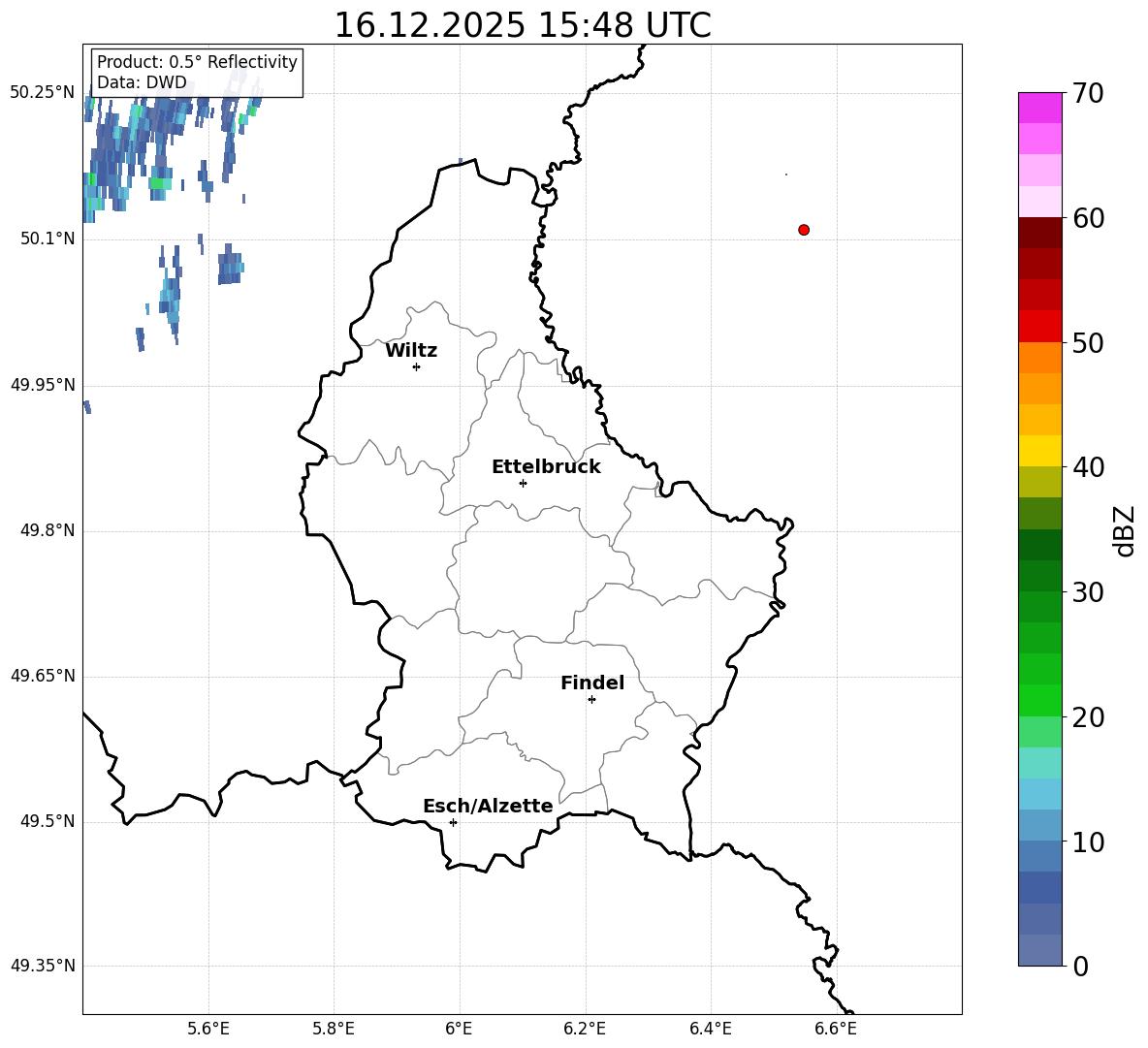Click the Wiltz station cross marker

417,366
